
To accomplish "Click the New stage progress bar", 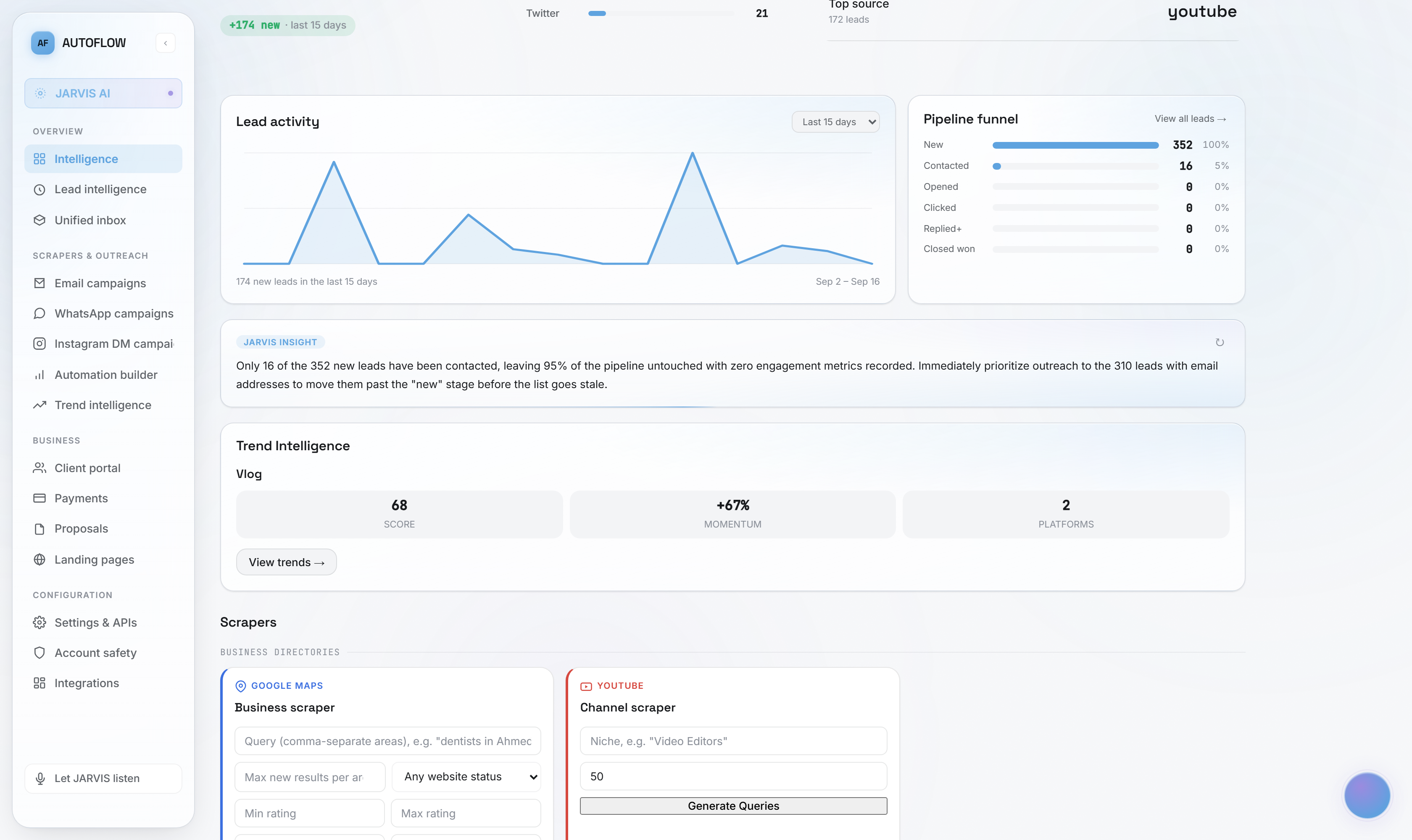I will [1075, 145].
